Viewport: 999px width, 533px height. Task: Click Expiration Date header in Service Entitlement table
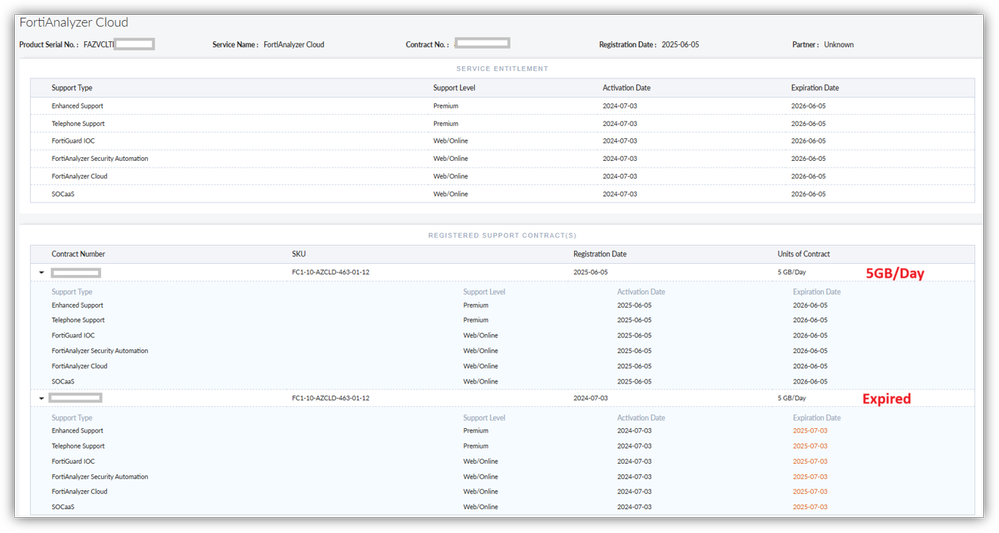[x=815, y=88]
